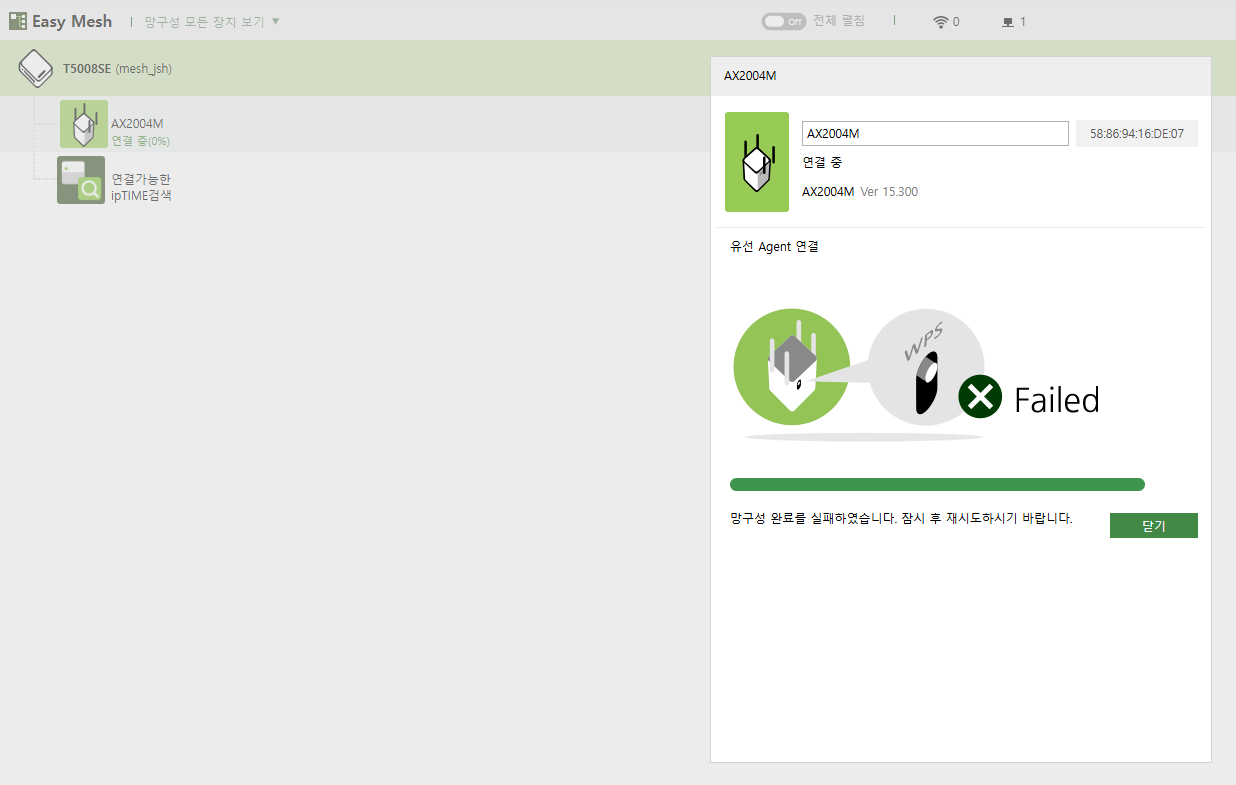This screenshot has width=1236, height=785.
Task: Click the large AX2004M device thumbnail
Action: [757, 162]
